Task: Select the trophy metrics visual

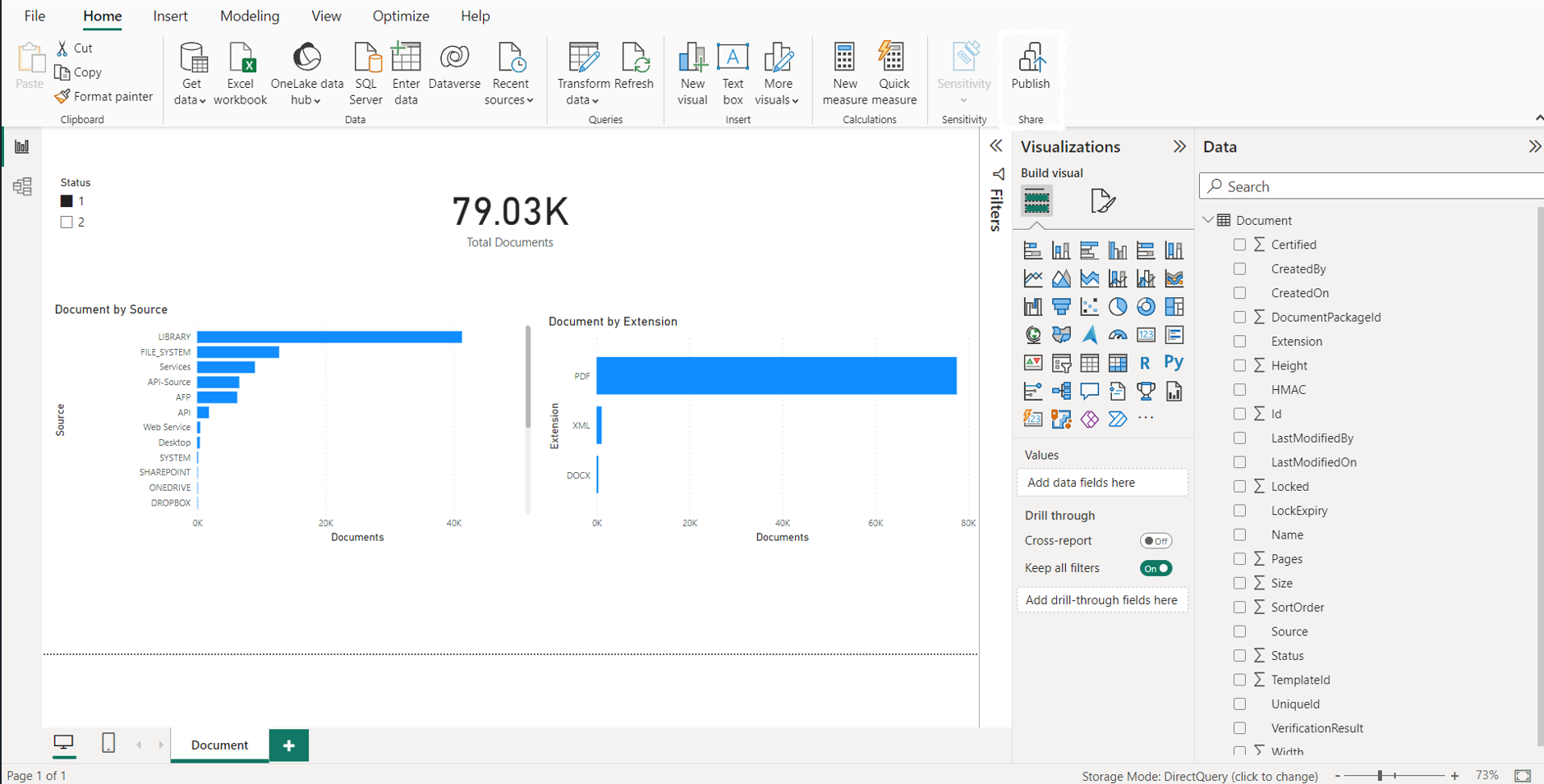Action: point(1146,392)
